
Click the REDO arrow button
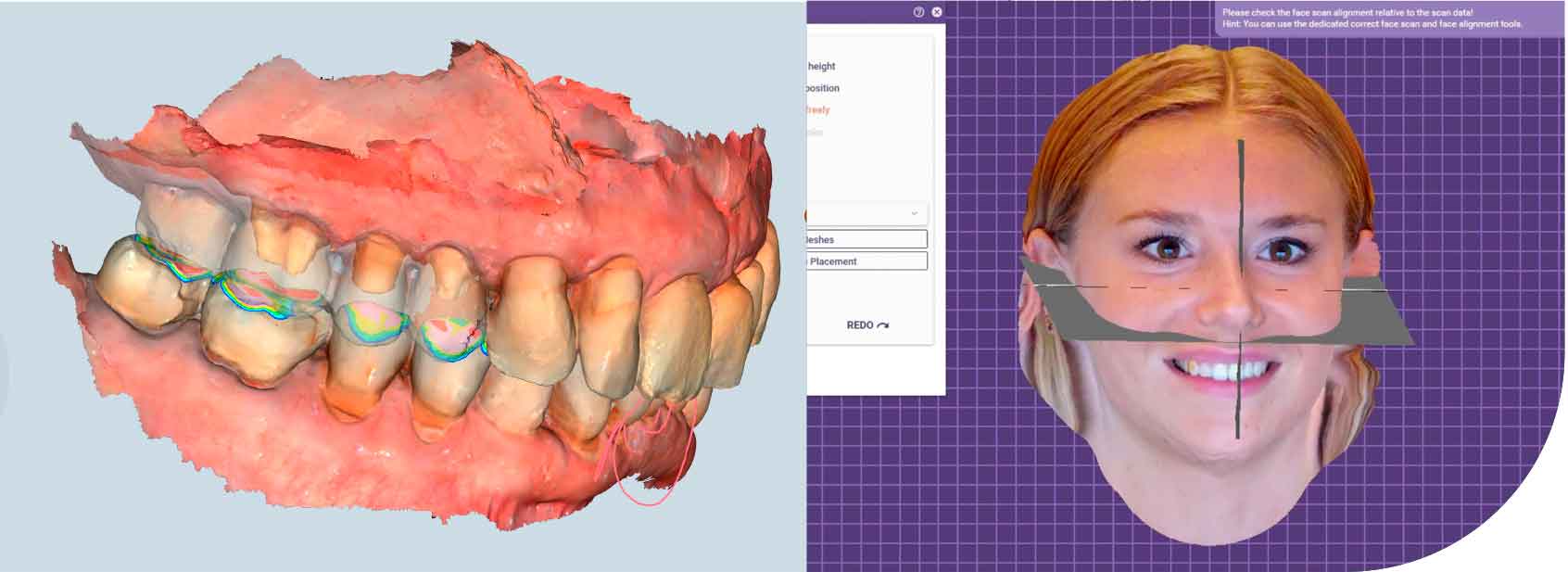click(x=867, y=325)
